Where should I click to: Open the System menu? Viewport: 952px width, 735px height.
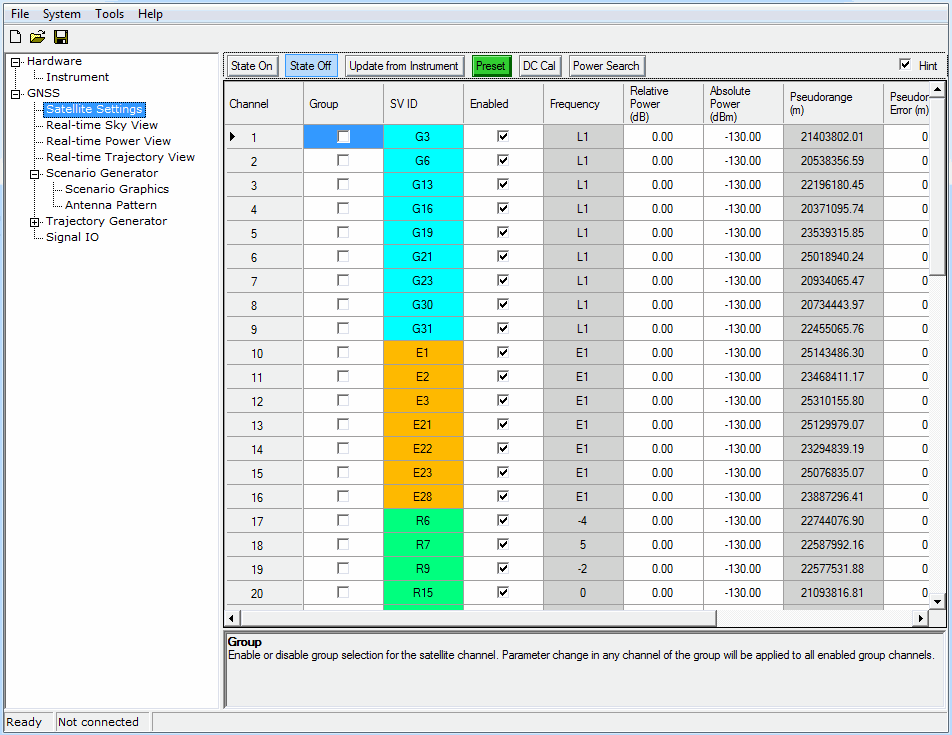point(62,14)
